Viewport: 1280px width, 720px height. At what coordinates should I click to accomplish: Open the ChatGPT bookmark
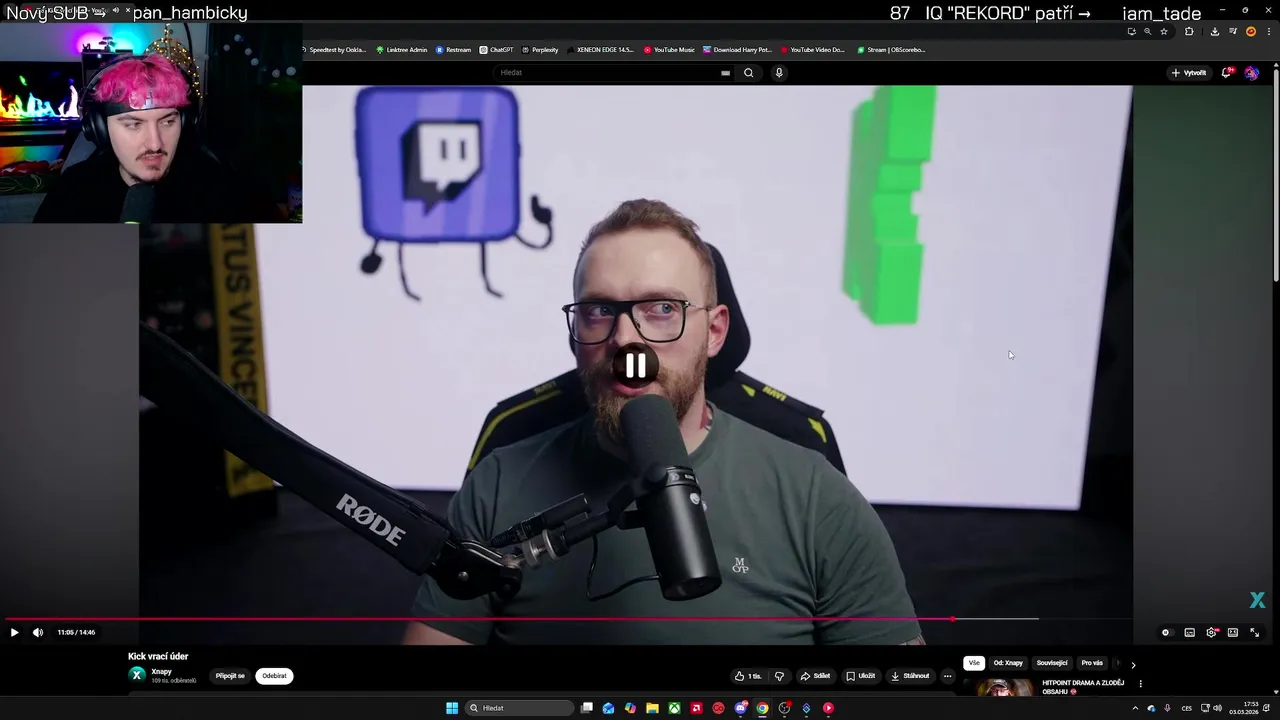coord(496,49)
